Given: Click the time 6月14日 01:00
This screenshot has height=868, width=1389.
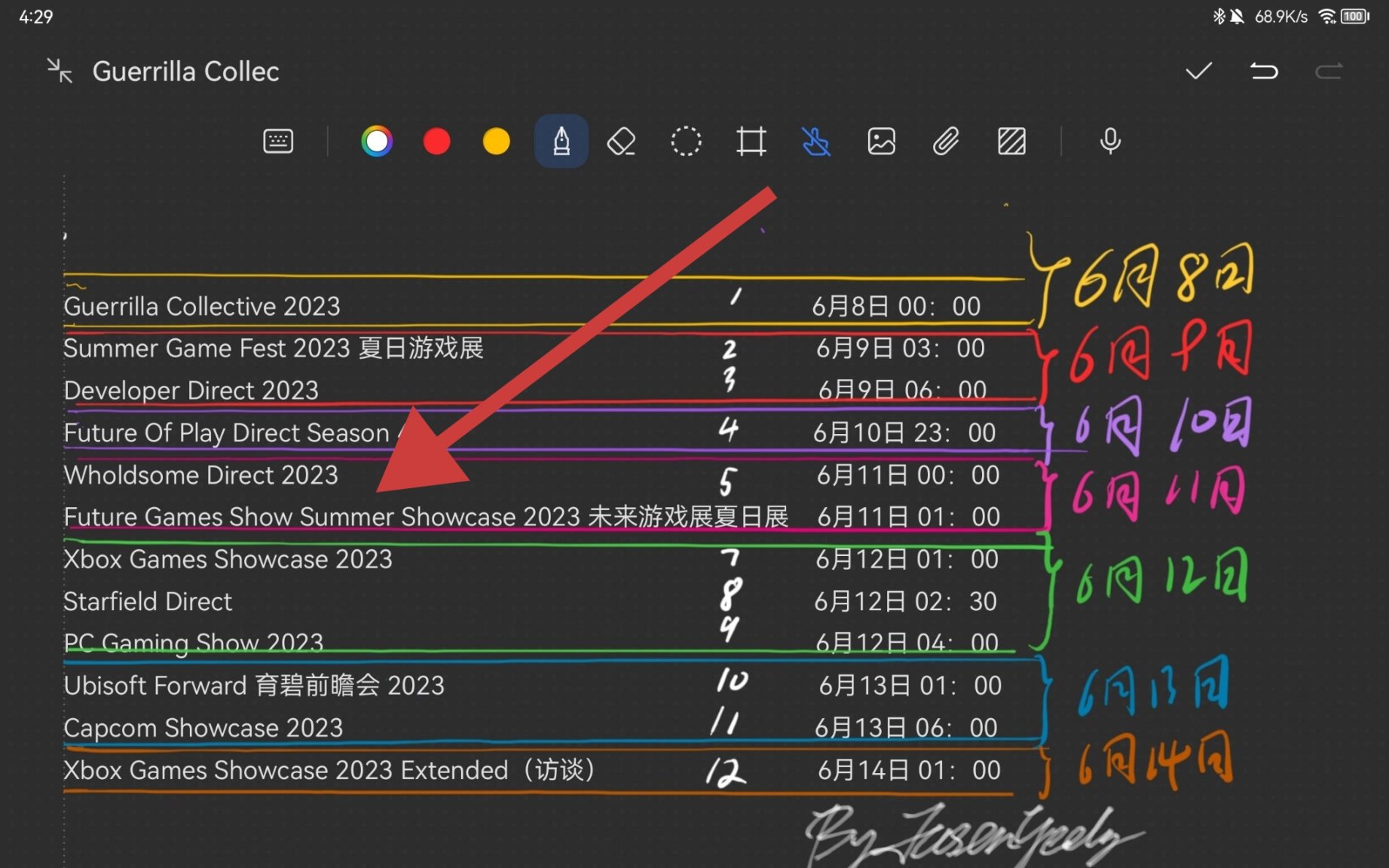Looking at the screenshot, I should click(910, 770).
